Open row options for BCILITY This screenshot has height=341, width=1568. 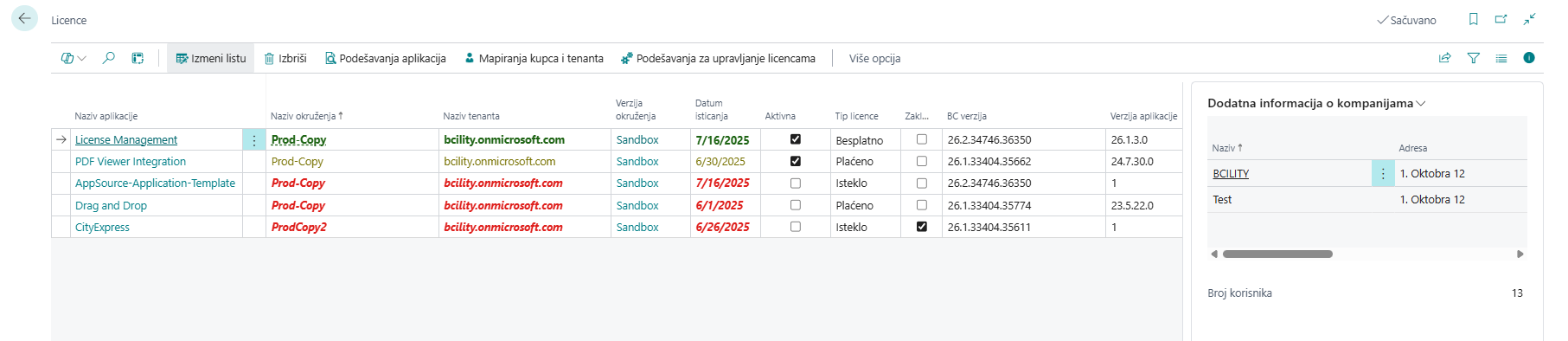[1383, 173]
